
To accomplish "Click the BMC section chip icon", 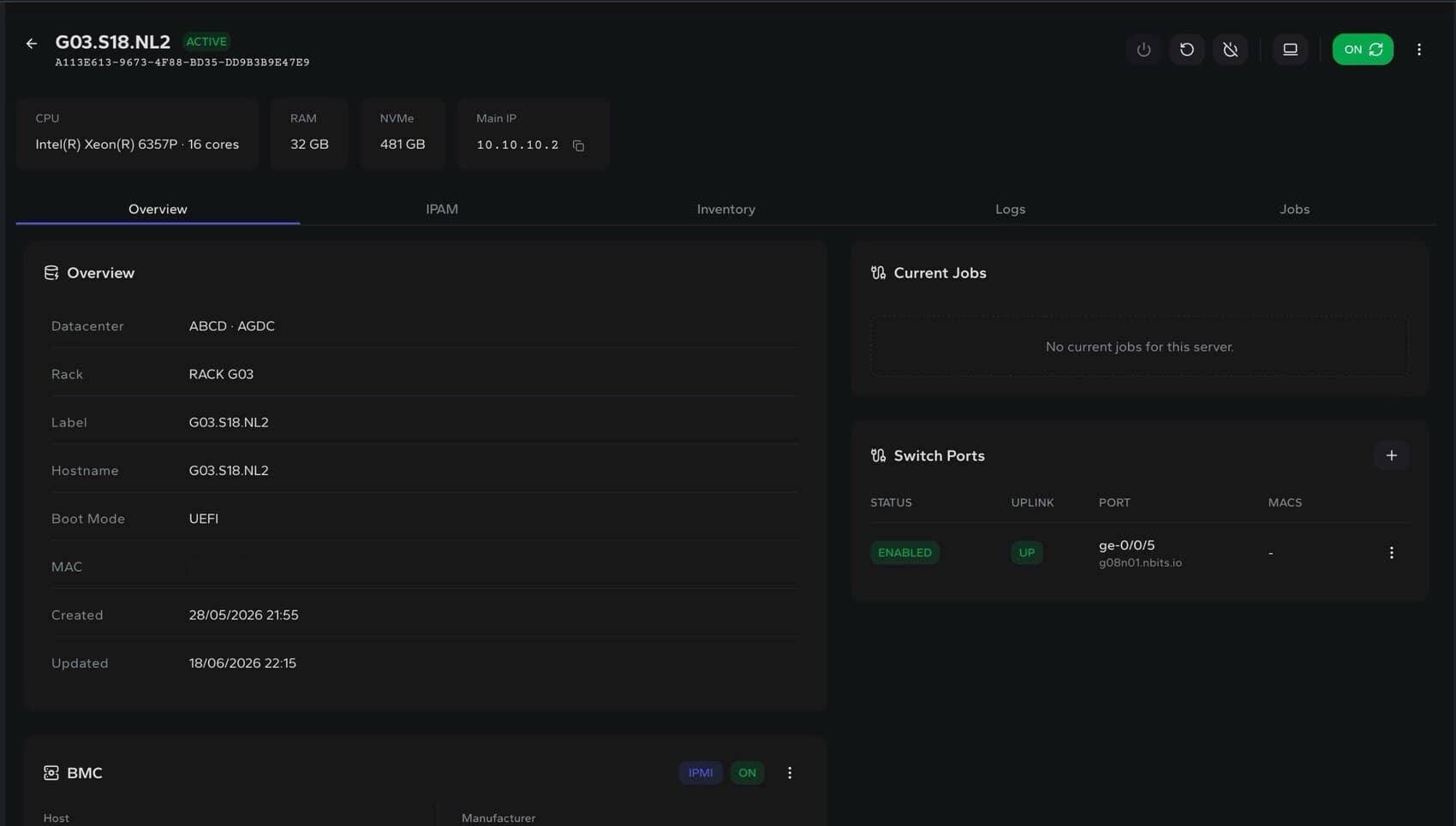I will click(51, 773).
